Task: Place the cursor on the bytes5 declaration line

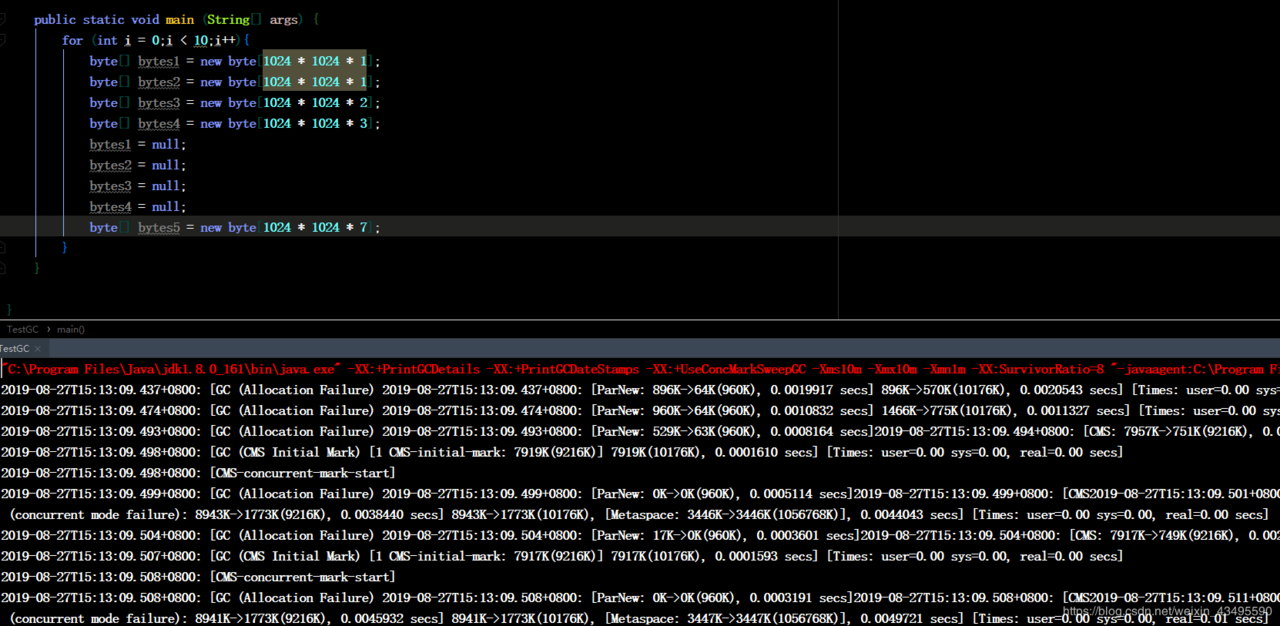Action: pyautogui.click(x=640, y=227)
